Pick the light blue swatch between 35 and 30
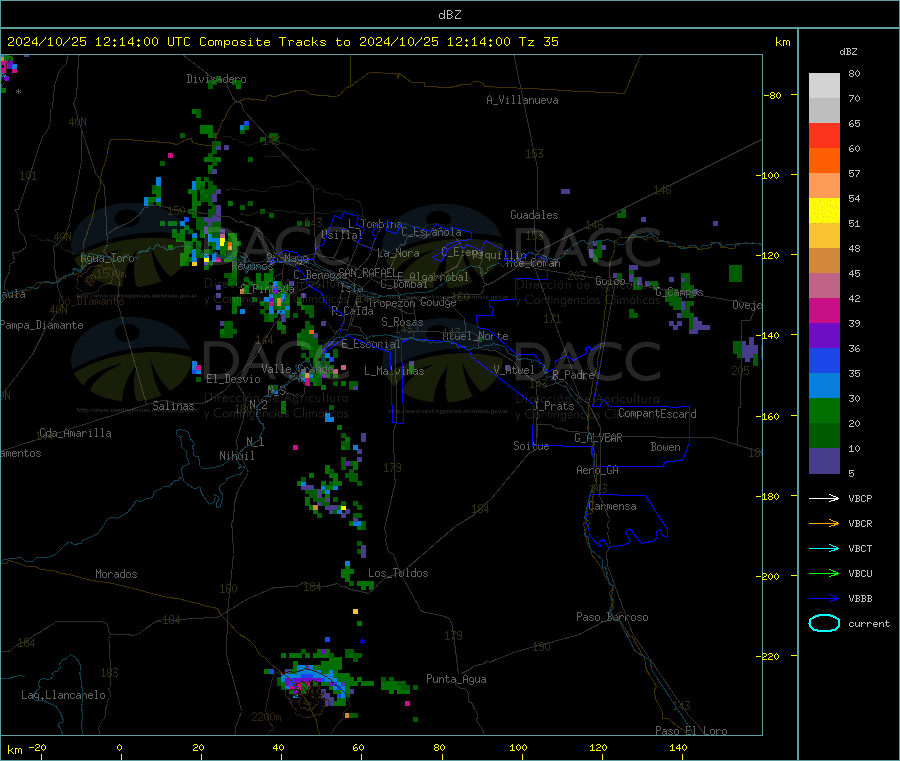The image size is (900, 761). [x=824, y=386]
